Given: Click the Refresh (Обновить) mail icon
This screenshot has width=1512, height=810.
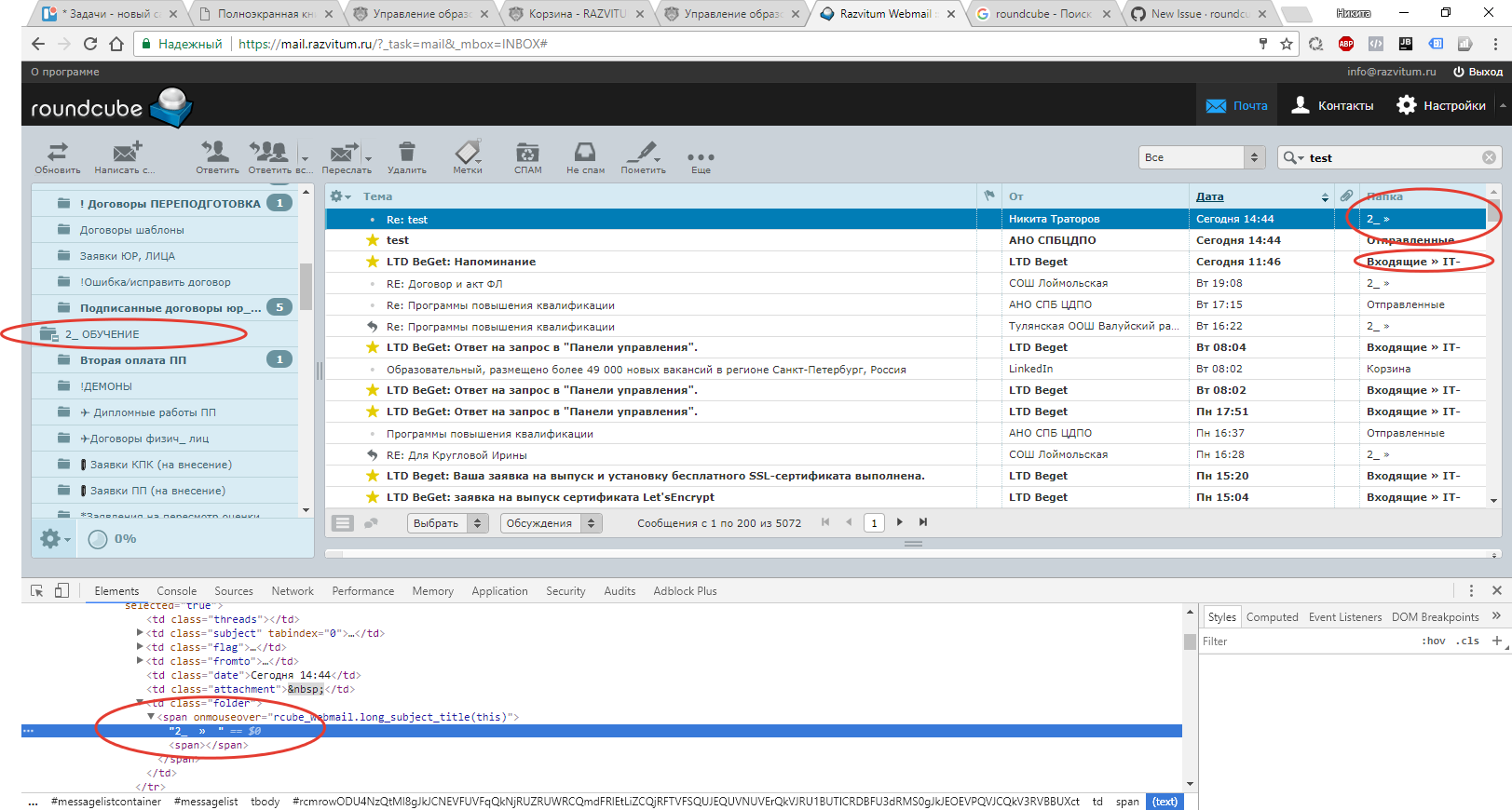Looking at the screenshot, I should tap(58, 156).
